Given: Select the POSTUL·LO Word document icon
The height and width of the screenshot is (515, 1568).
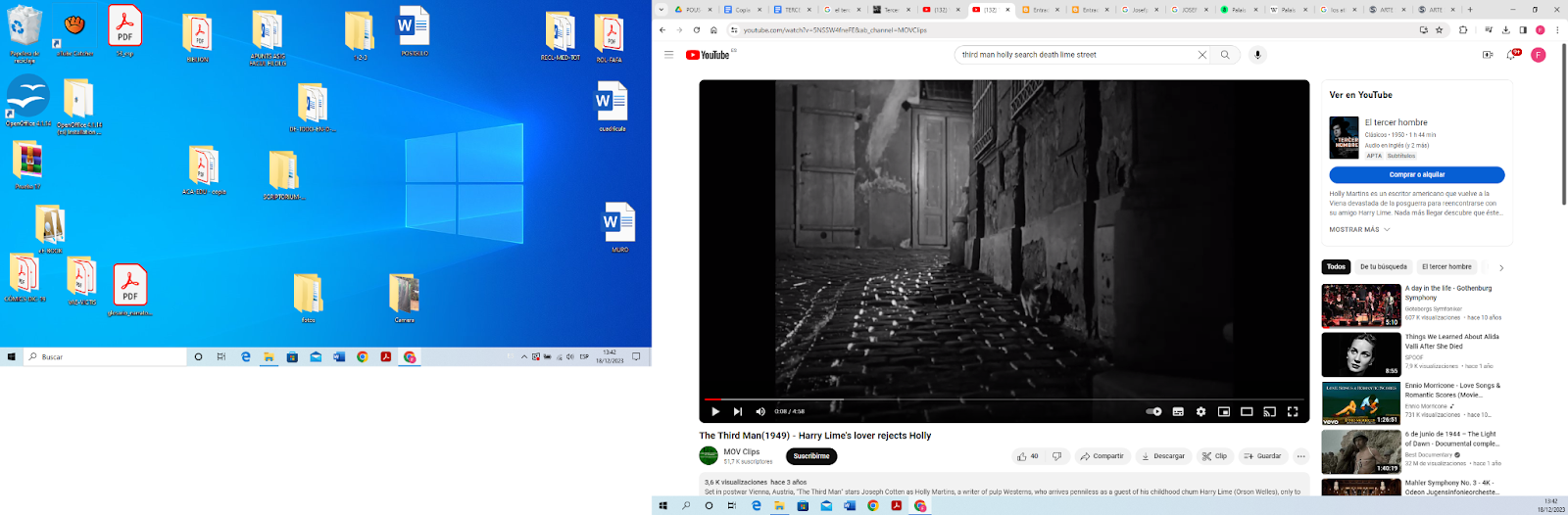Looking at the screenshot, I should [x=415, y=30].
